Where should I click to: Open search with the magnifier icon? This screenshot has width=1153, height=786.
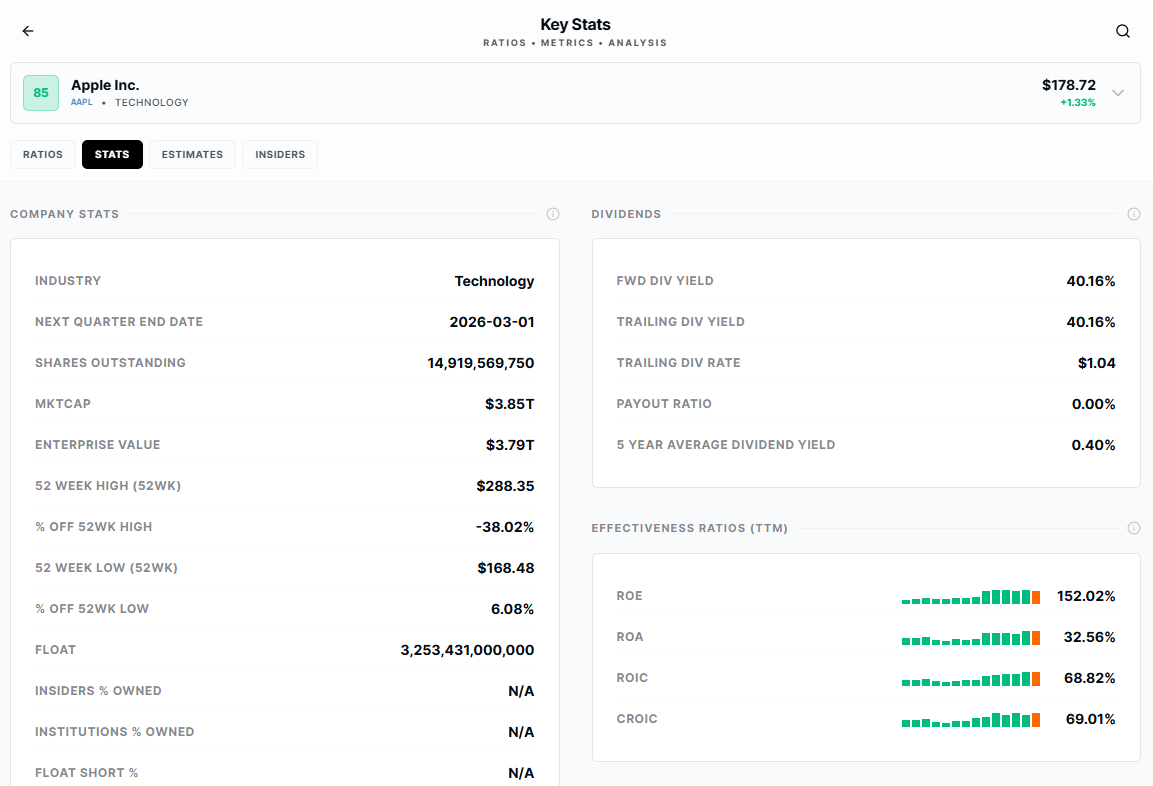[1122, 31]
